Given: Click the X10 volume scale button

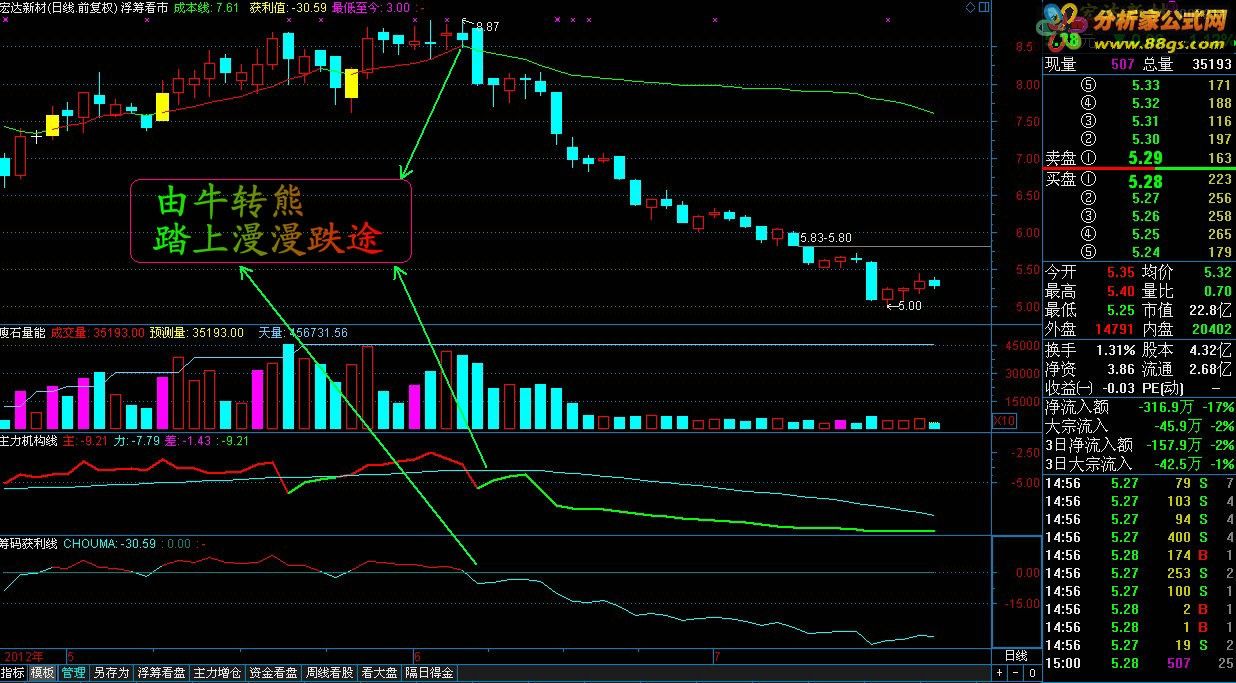Looking at the screenshot, I should point(1004,421).
